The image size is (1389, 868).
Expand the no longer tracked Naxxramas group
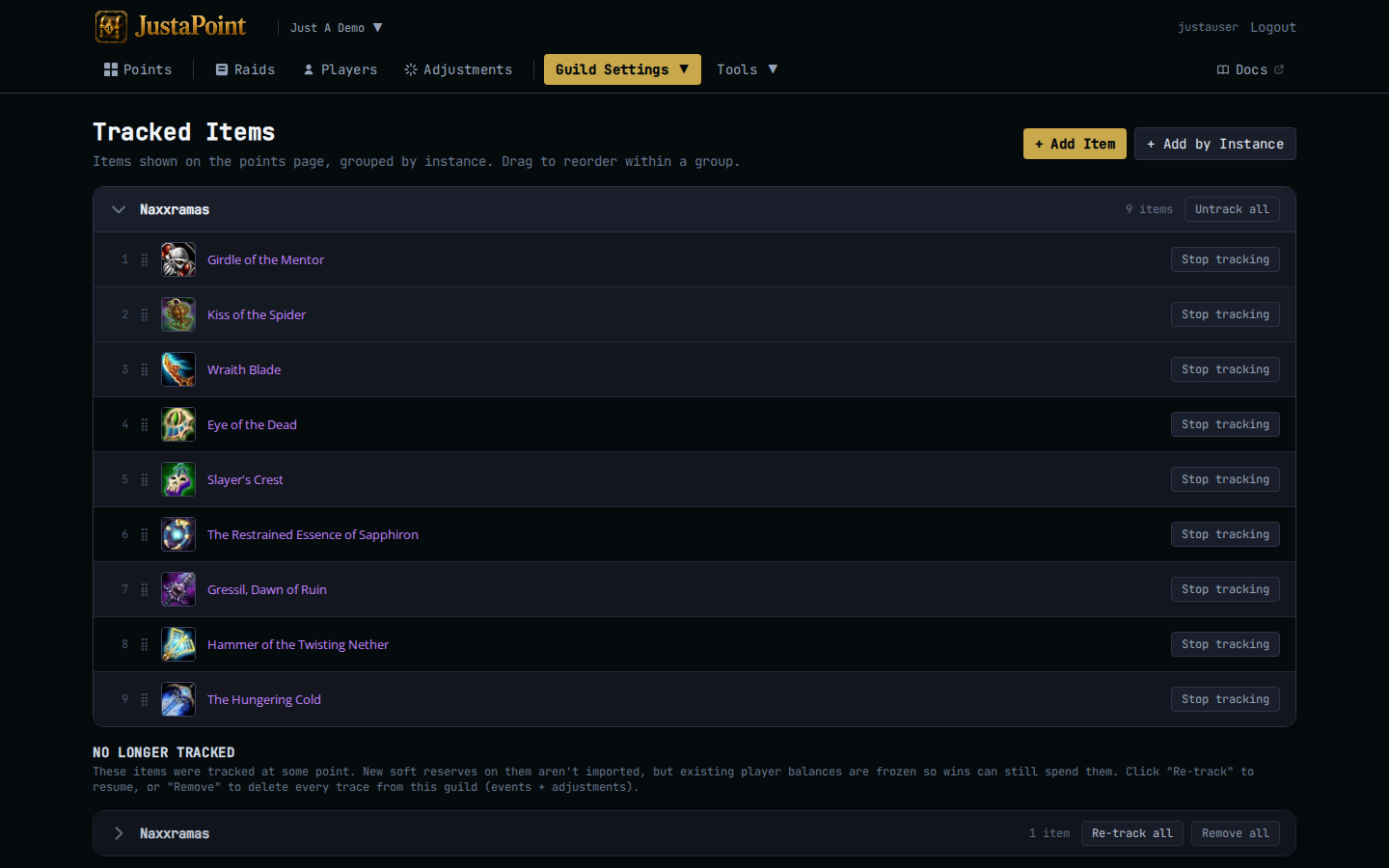119,833
